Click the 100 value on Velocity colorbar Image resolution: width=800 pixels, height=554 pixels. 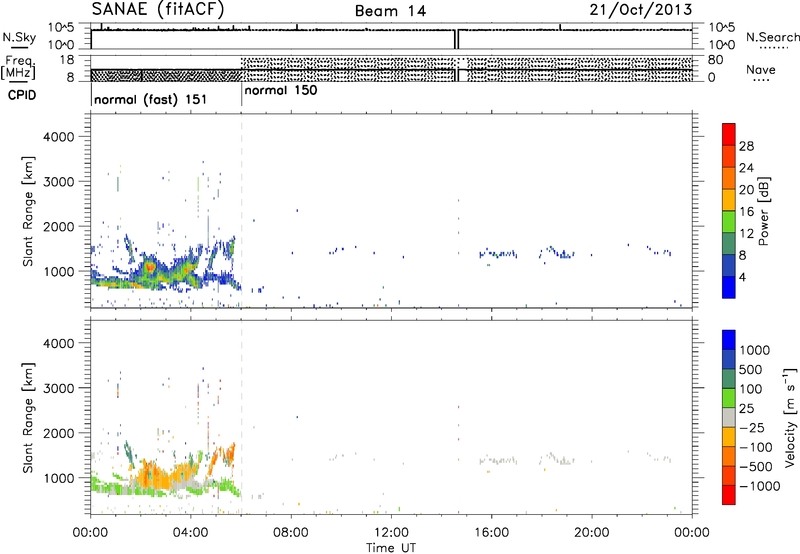point(750,389)
